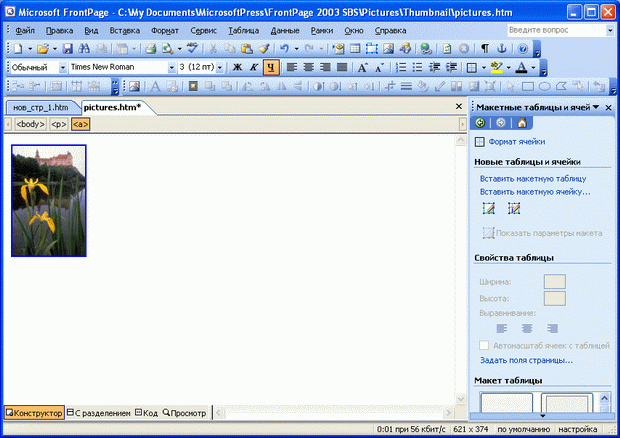The width and height of the screenshot is (620, 438).
Task: Click the Increase Indent icon
Action: pos(451,68)
